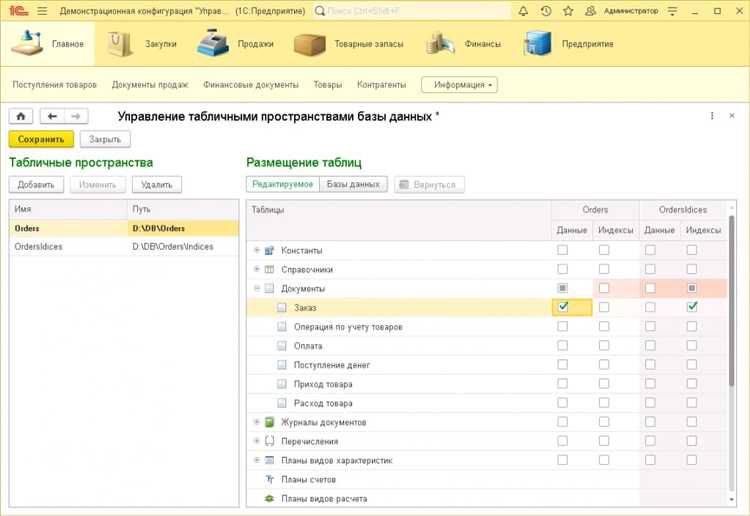Click the Планы счетов icon
The width and height of the screenshot is (750, 516).
(269, 479)
